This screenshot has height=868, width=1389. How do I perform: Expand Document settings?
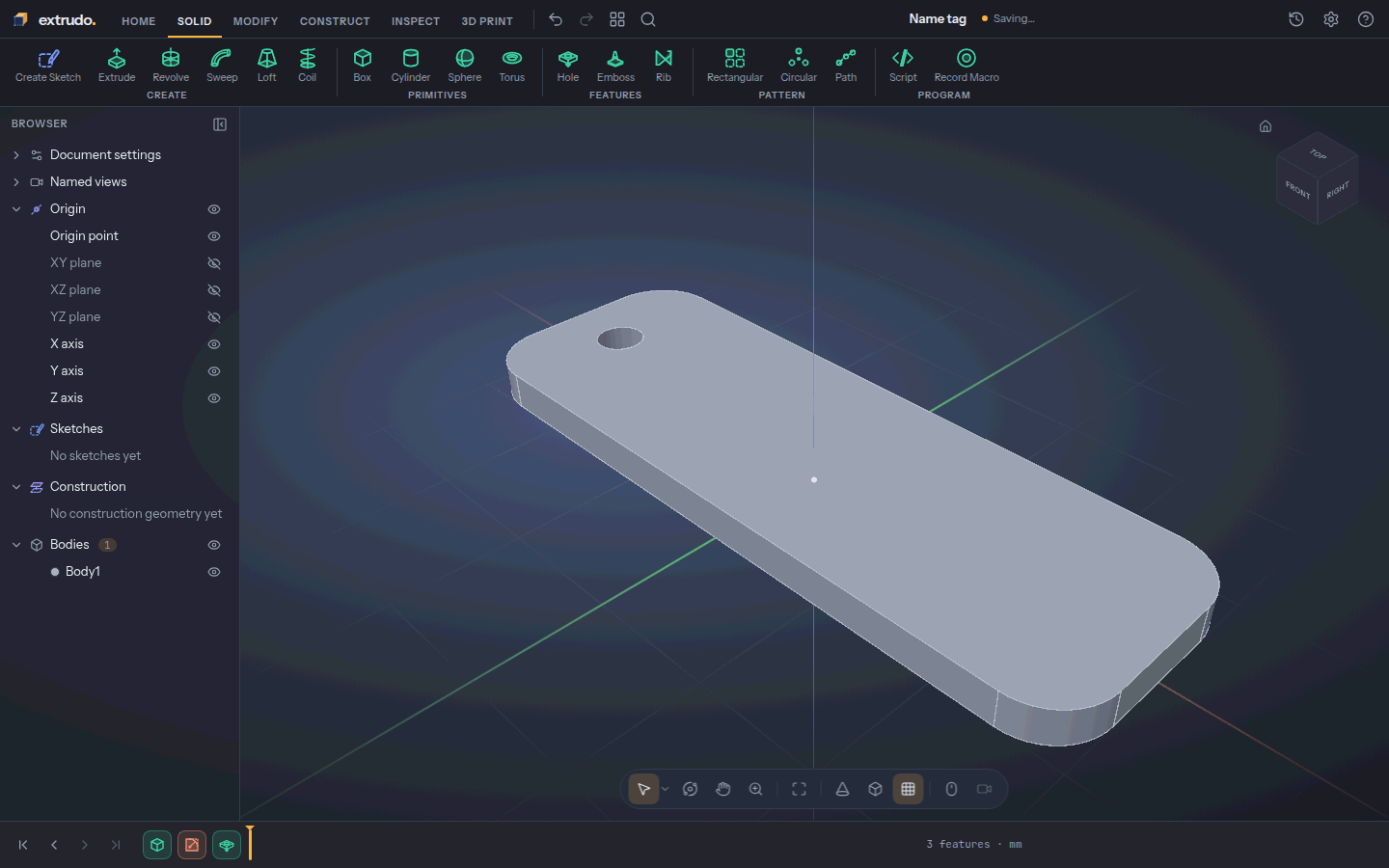click(x=16, y=155)
